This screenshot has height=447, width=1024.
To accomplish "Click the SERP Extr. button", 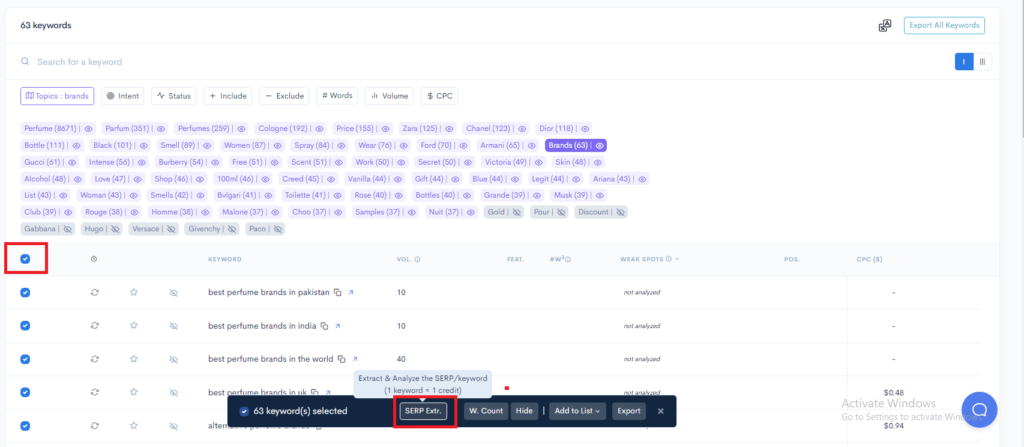I will (424, 411).
